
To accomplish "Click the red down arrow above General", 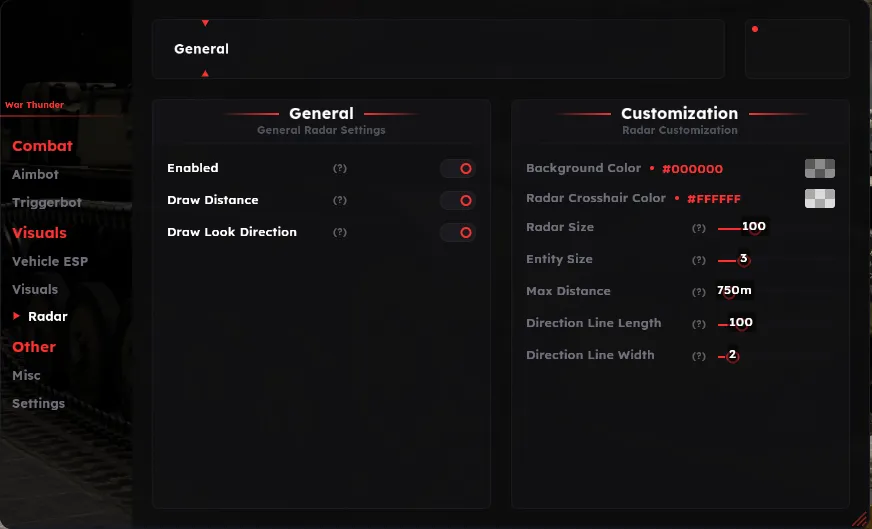I will [x=205, y=23].
